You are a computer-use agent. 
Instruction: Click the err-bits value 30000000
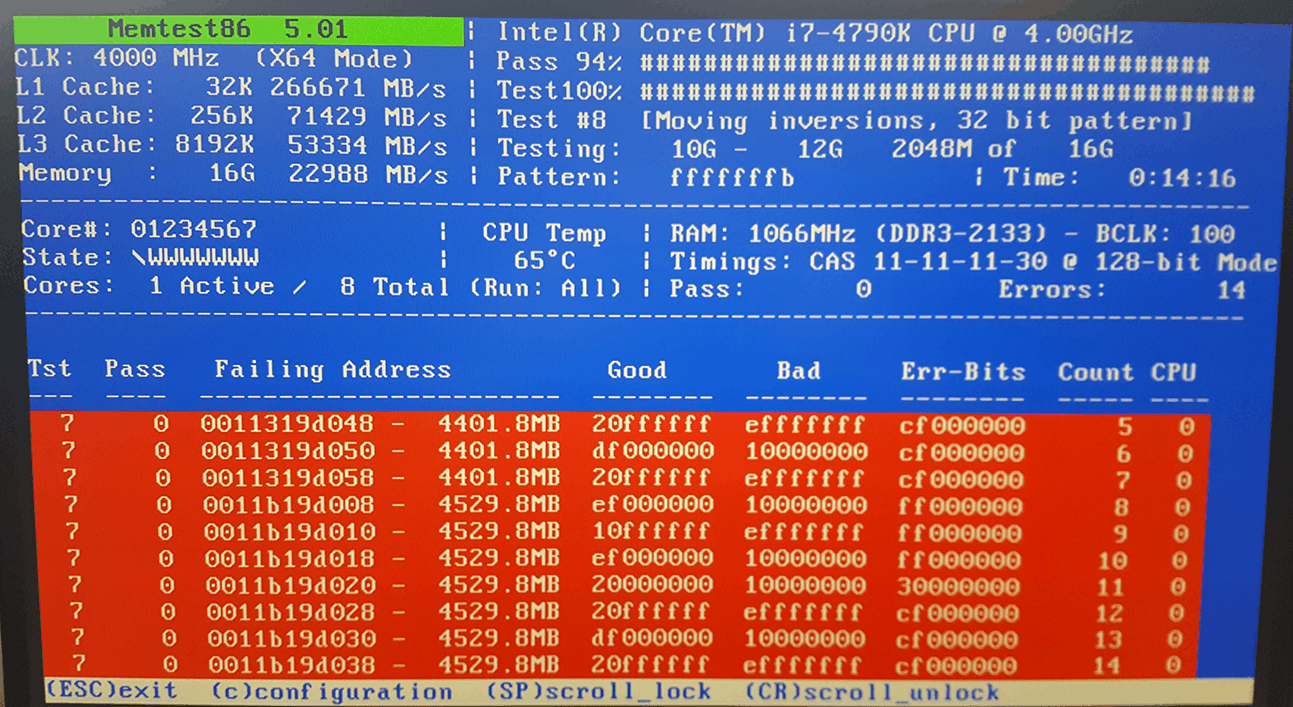(959, 586)
